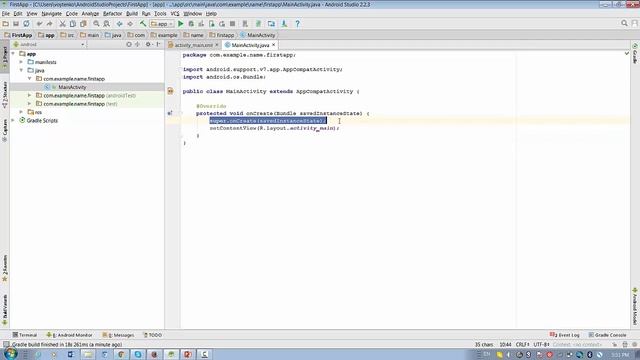Image resolution: width=640 pixels, height=360 pixels.
Task: Click the Undo toolbar icon
Action: [39, 24]
